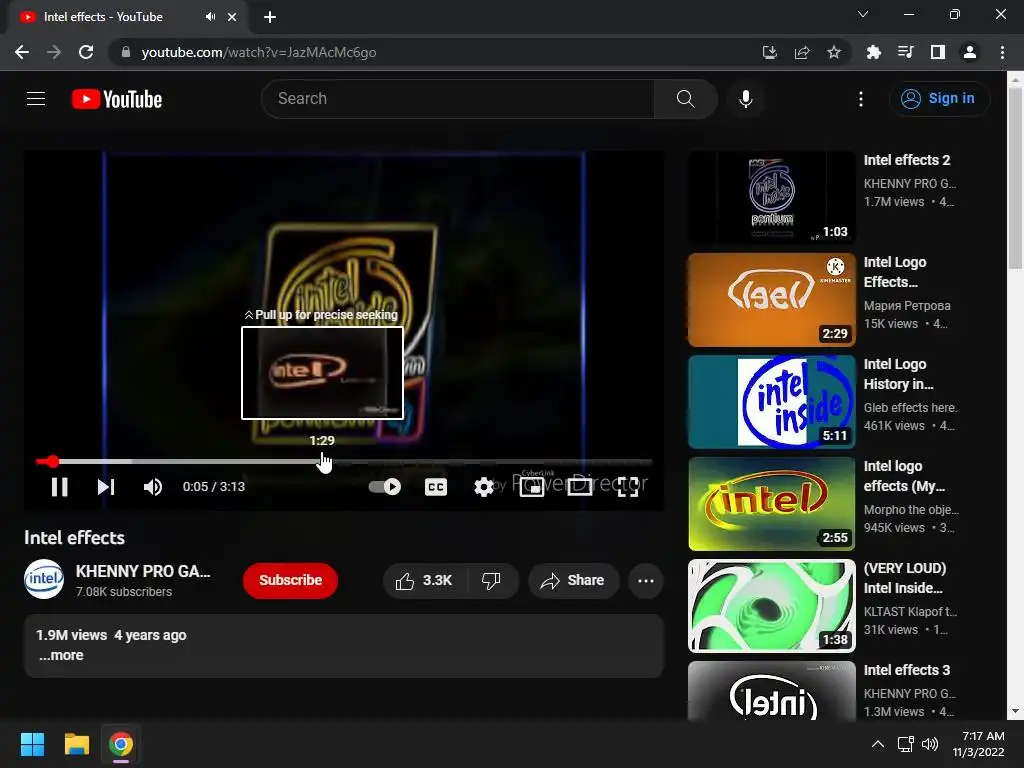Open Chrome profile icon
The height and width of the screenshot is (768, 1024).
(x=970, y=52)
